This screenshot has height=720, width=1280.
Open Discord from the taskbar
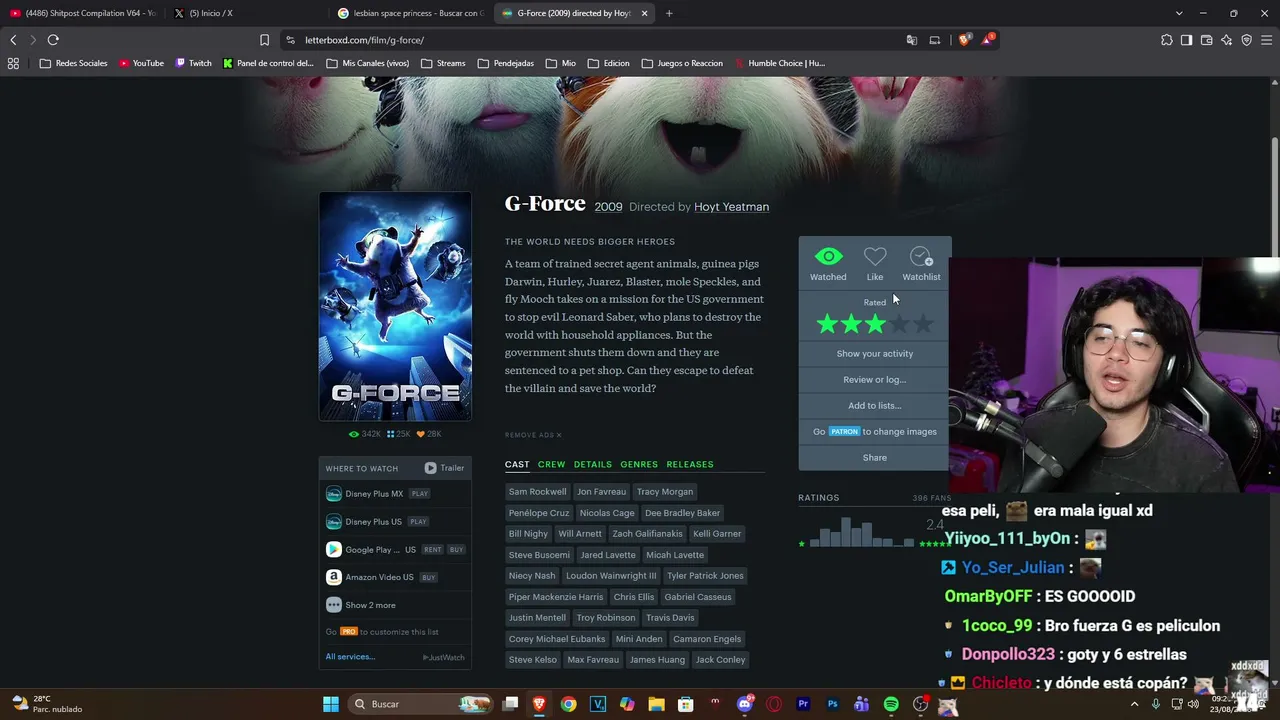tap(744, 704)
